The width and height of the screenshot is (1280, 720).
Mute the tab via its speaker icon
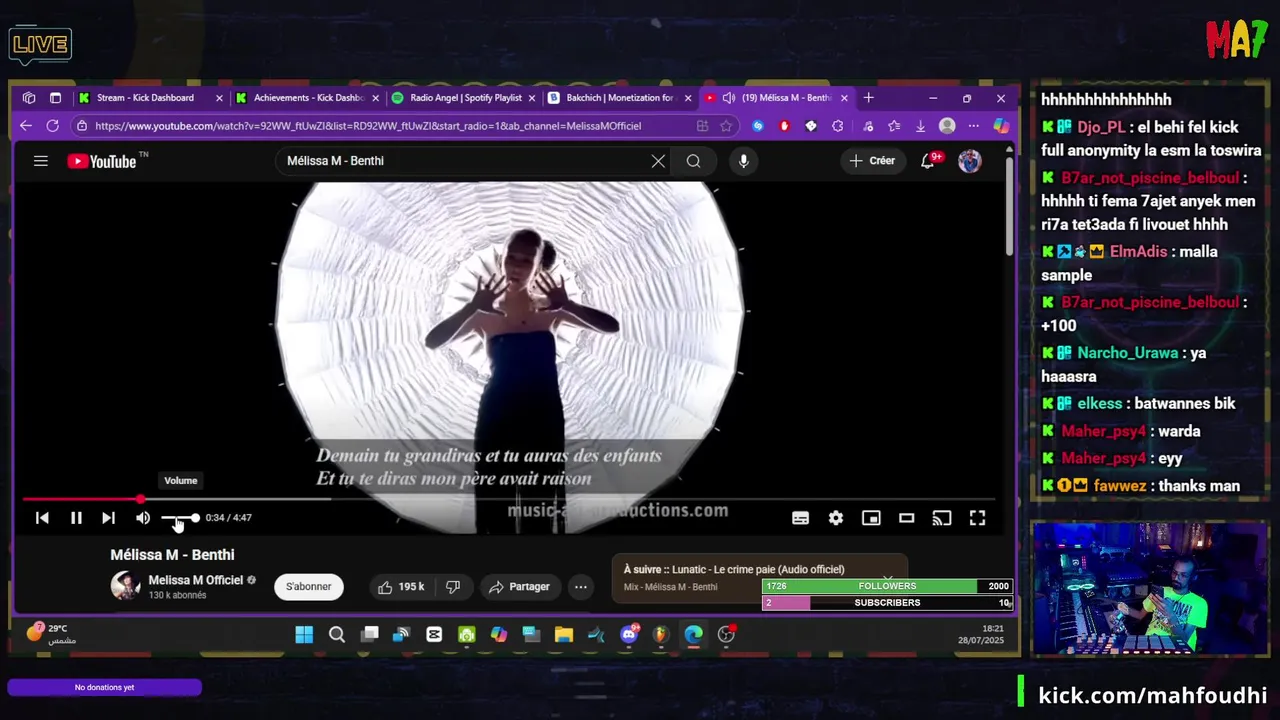(x=729, y=98)
